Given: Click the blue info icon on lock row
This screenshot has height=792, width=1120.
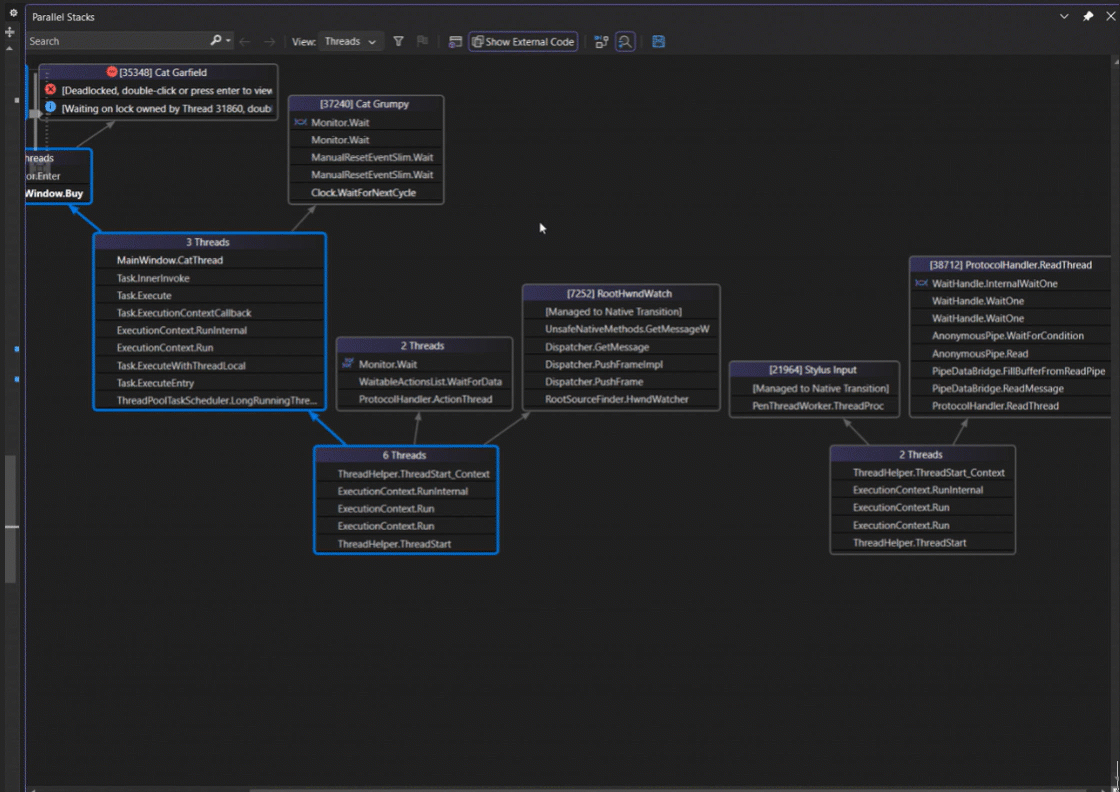Looking at the screenshot, I should 50,108.
